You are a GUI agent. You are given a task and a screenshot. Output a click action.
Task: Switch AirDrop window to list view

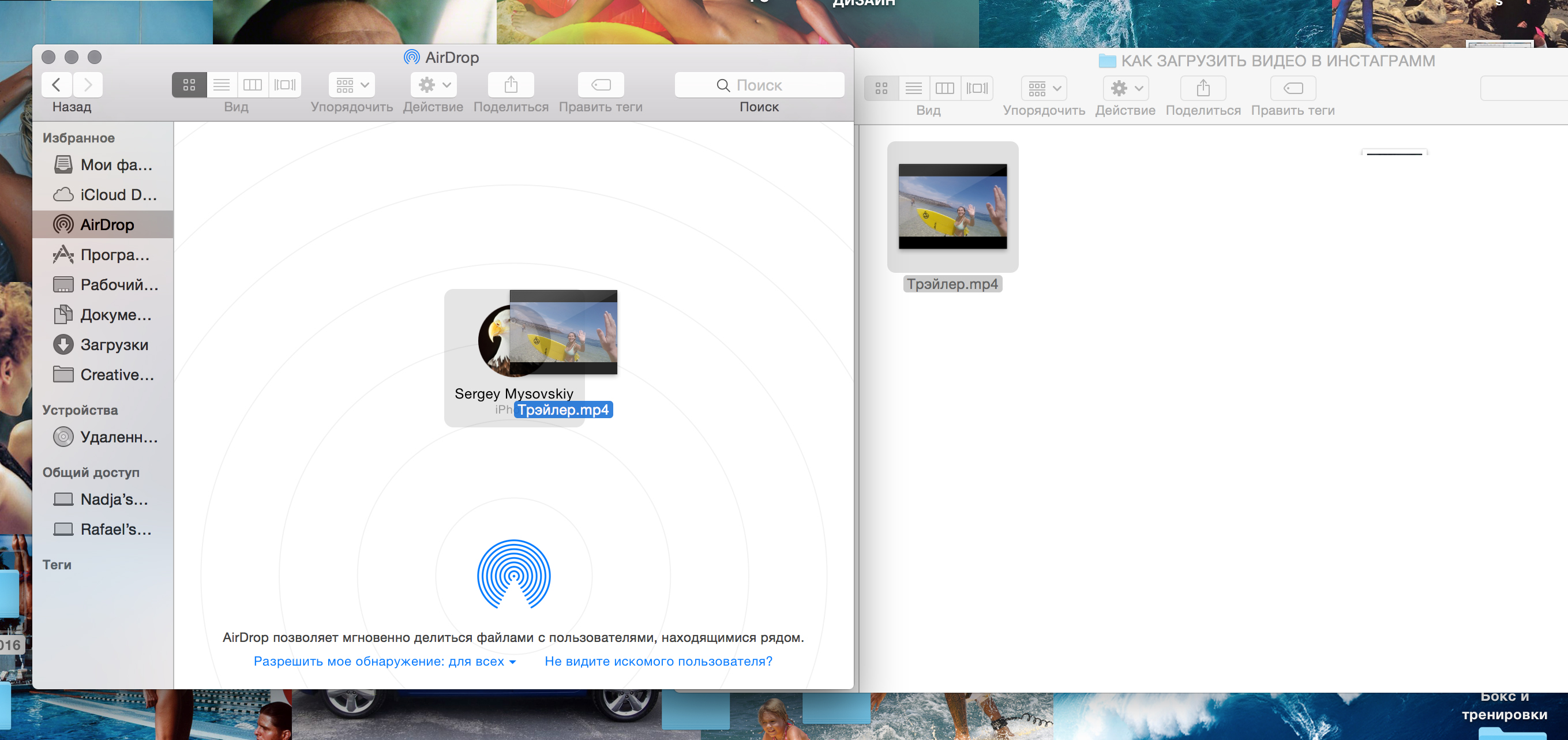[222, 85]
